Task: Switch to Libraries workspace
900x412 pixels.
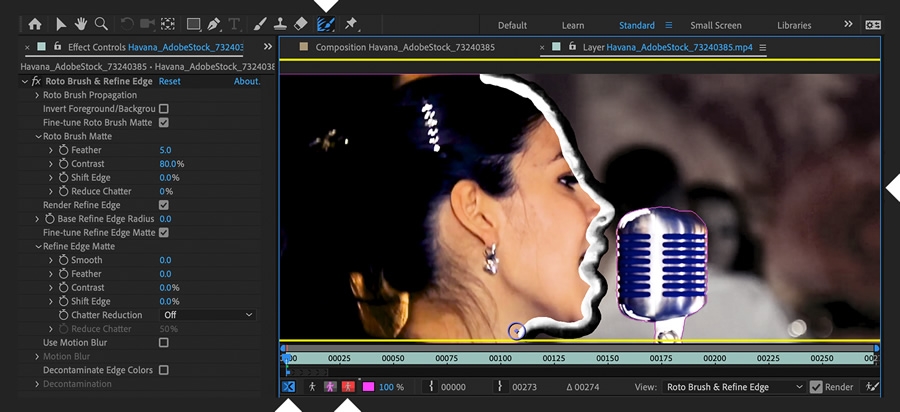Action: pyautogui.click(x=794, y=25)
